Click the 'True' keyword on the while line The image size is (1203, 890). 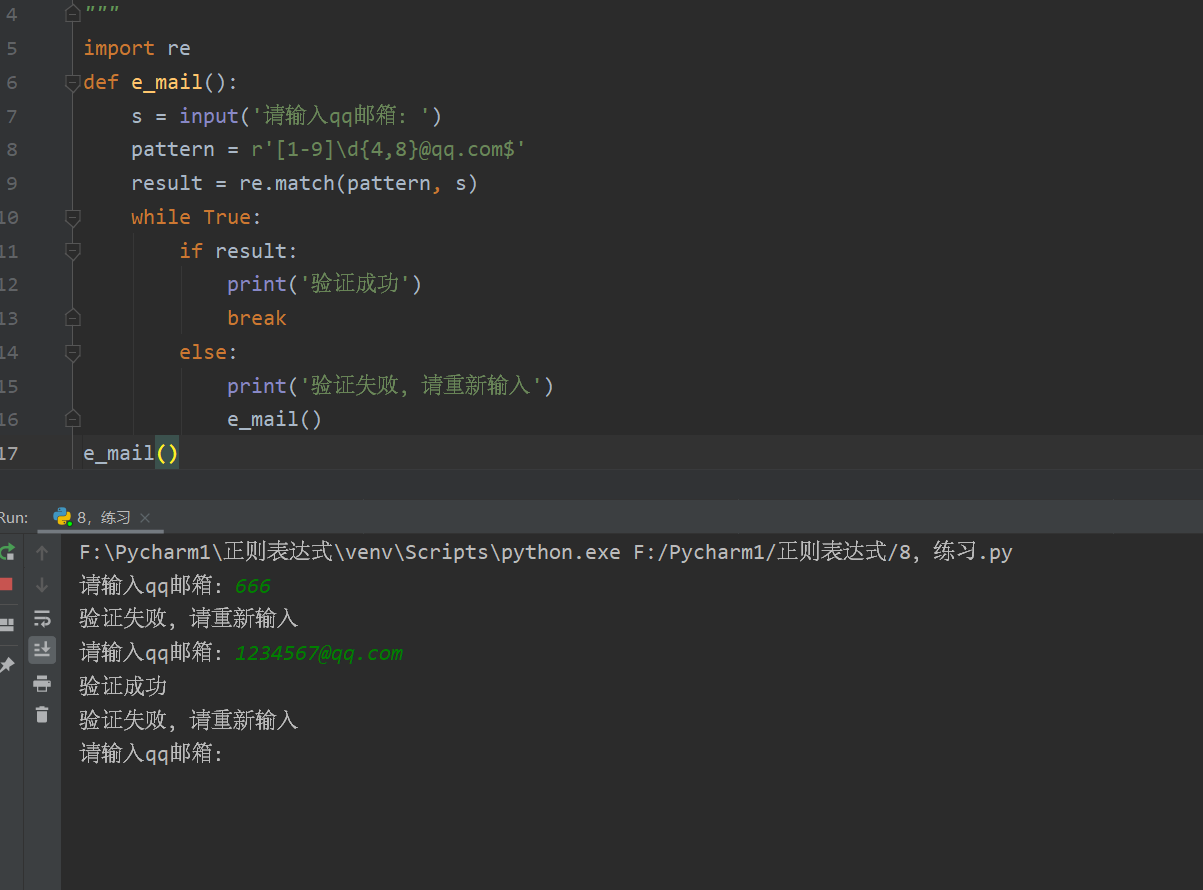coord(227,217)
